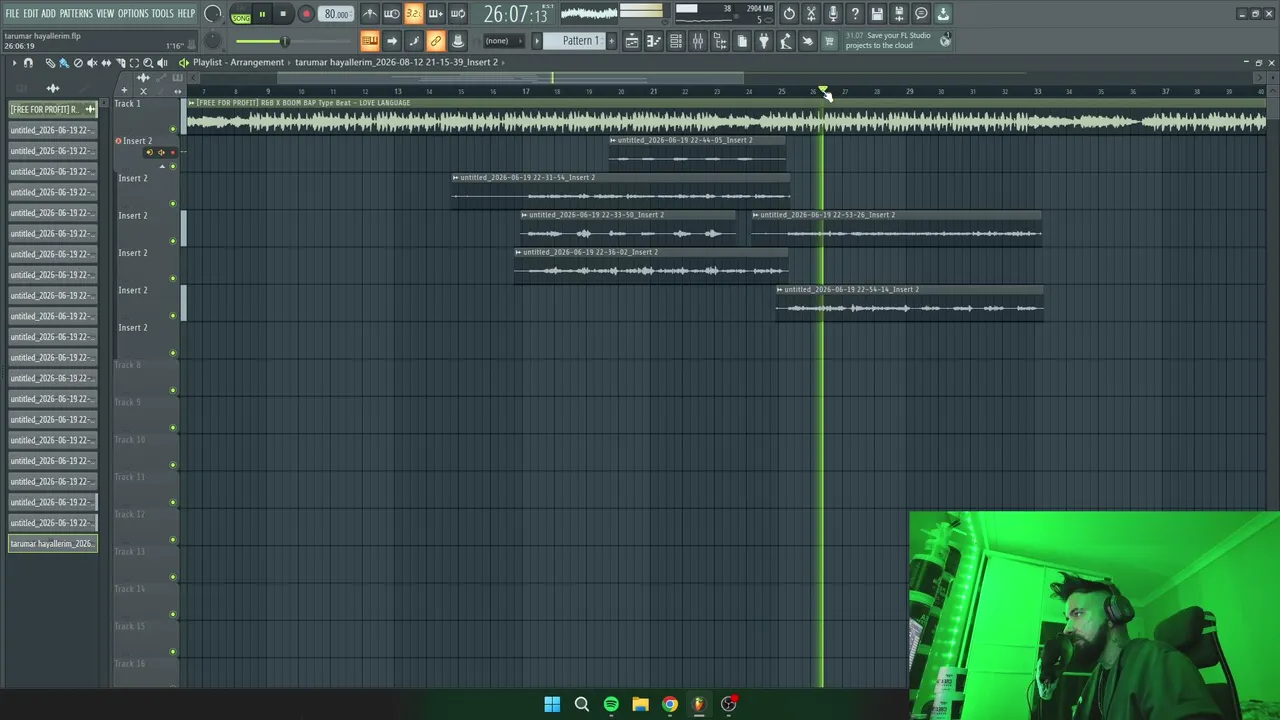Mute Track 9 with its green switch
Screen dimensions: 1280x720
[173, 428]
